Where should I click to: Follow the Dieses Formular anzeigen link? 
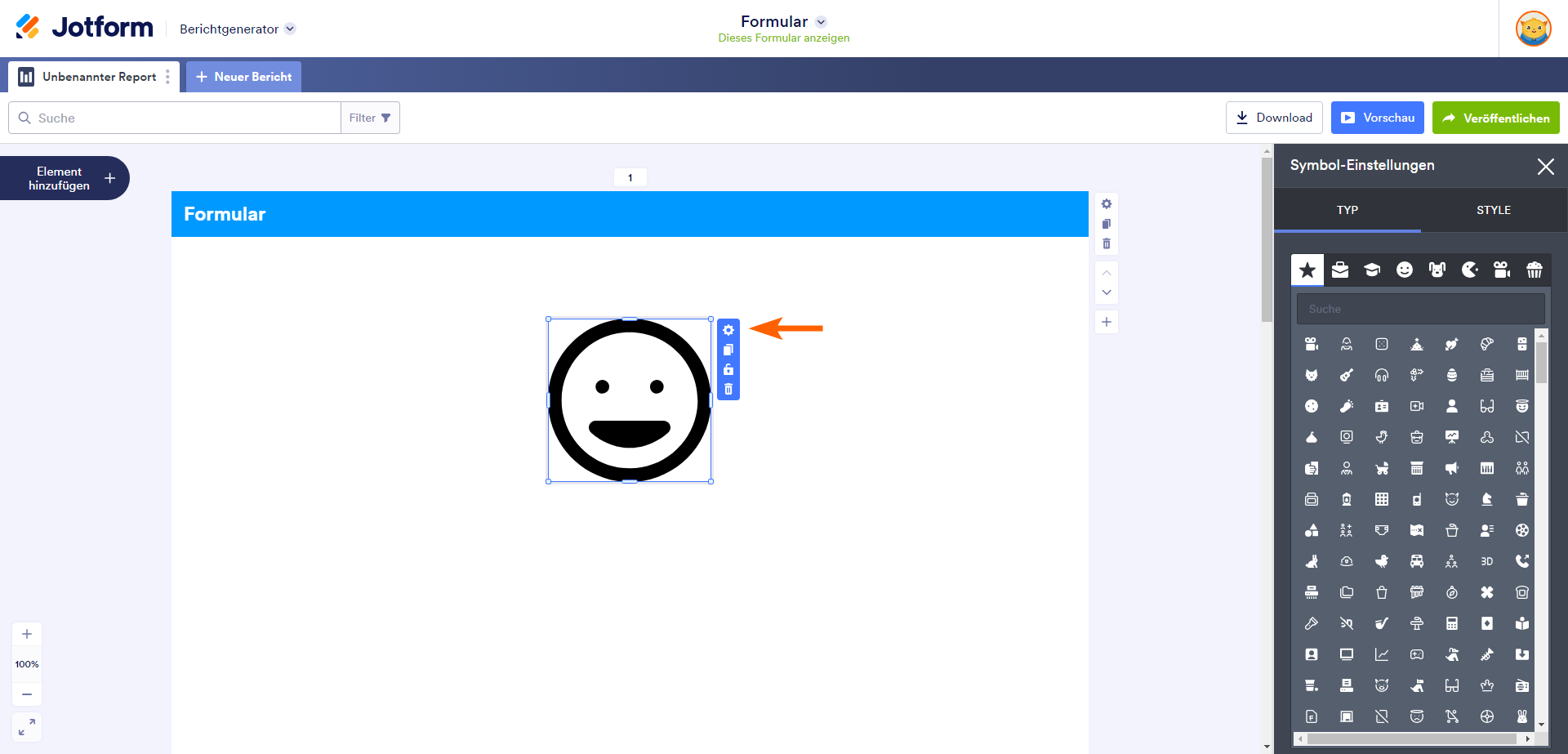coord(784,38)
